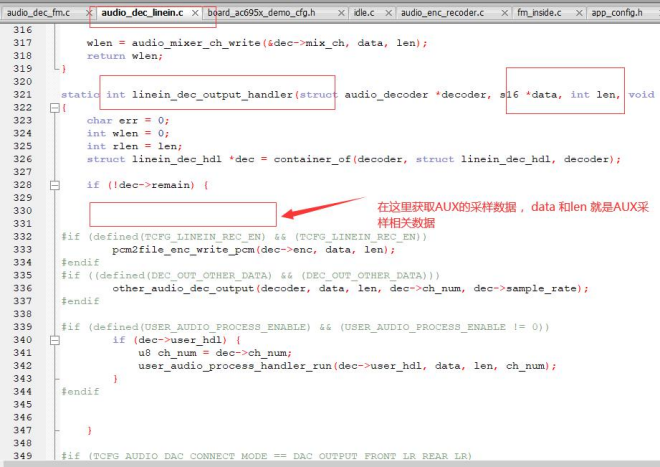Select the audio_dec_linein.c tab

coord(142,13)
